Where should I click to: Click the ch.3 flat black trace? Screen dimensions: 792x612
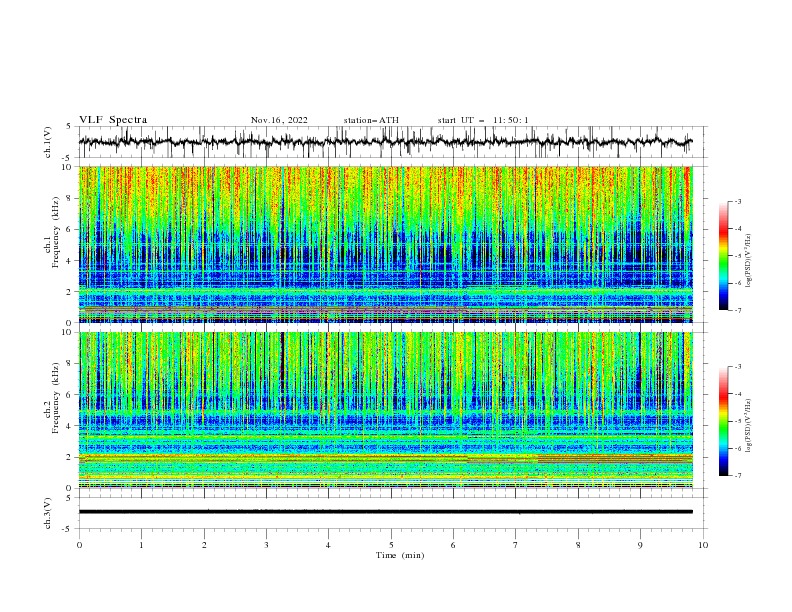click(x=385, y=512)
